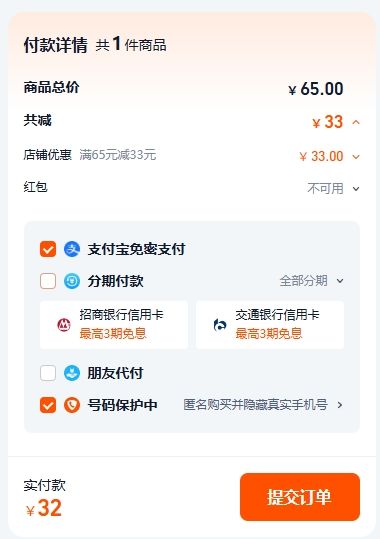This screenshot has height=539, width=380.
Task: Click the friend pay icon
Action: click(x=72, y=373)
